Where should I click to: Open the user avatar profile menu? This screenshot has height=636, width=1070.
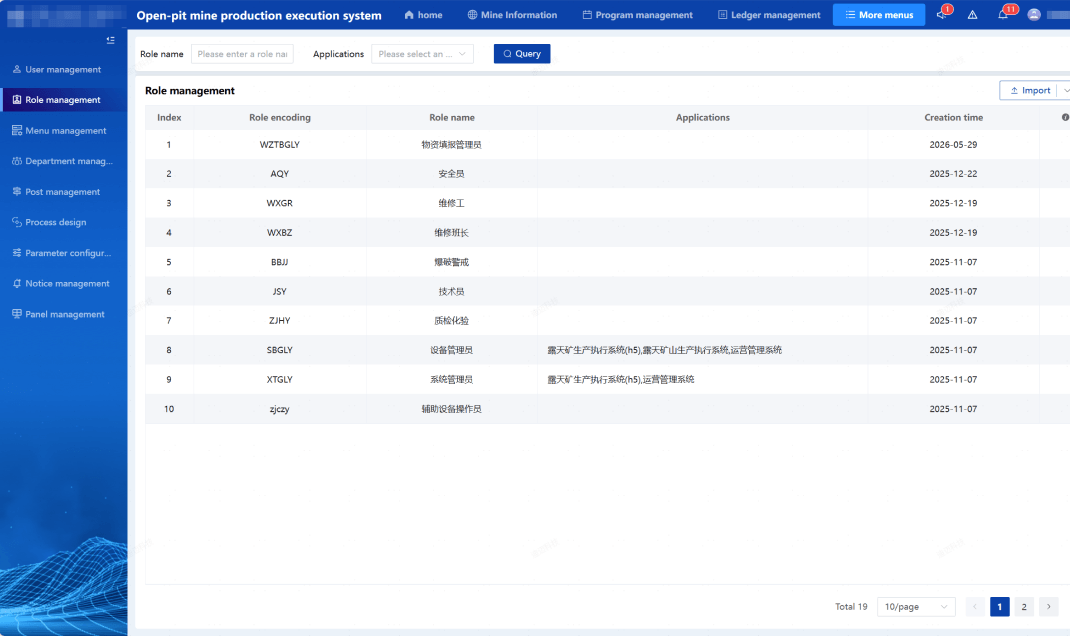tap(1034, 14)
